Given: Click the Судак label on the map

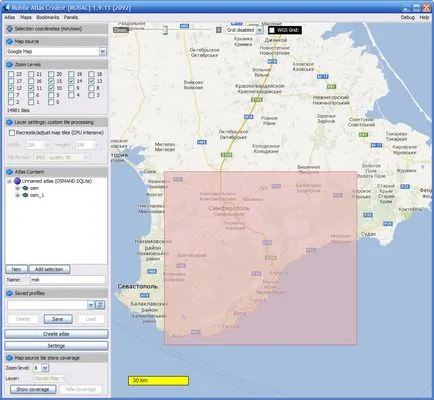Looking at the screenshot, I should 368,234.
